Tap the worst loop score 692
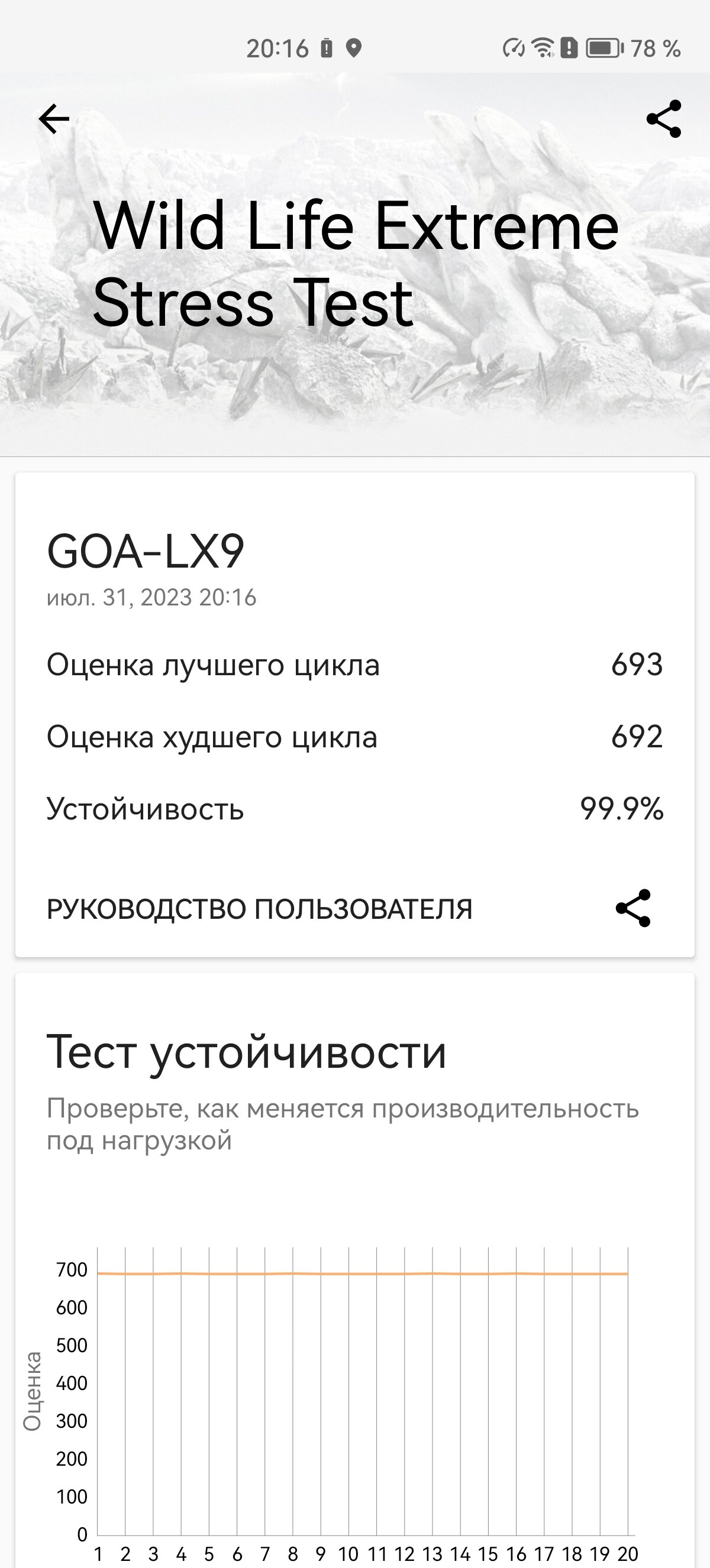This screenshot has width=710, height=1568. click(637, 737)
